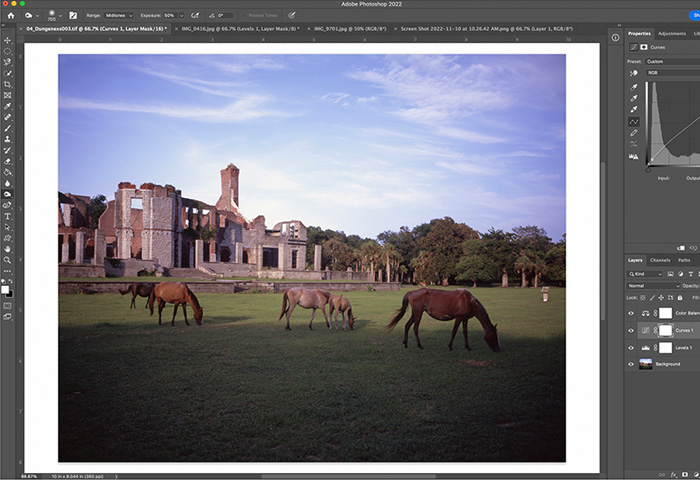This screenshot has height=480, width=700.
Task: Hide the Levels 1 layer
Action: click(631, 348)
